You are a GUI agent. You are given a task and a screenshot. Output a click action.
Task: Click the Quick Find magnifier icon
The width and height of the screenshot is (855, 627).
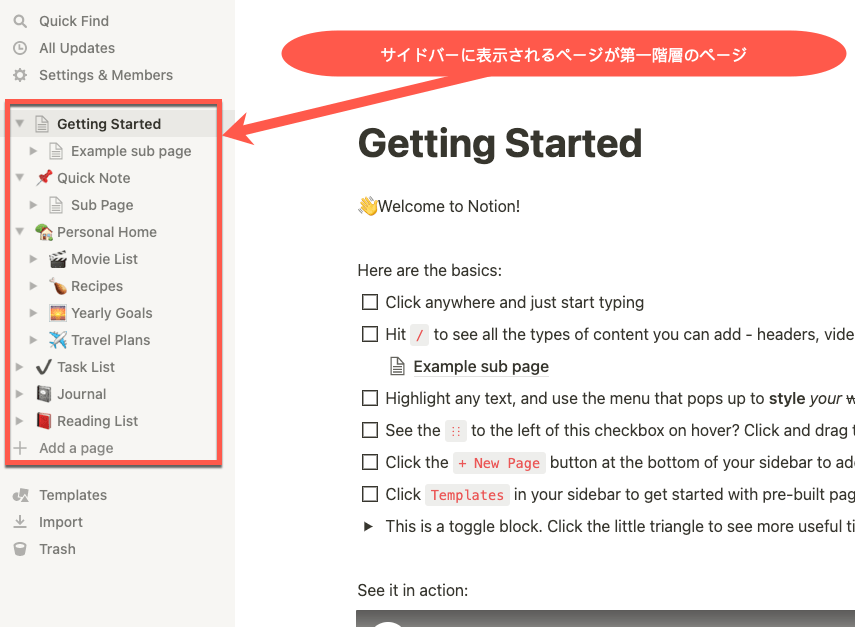(20, 21)
